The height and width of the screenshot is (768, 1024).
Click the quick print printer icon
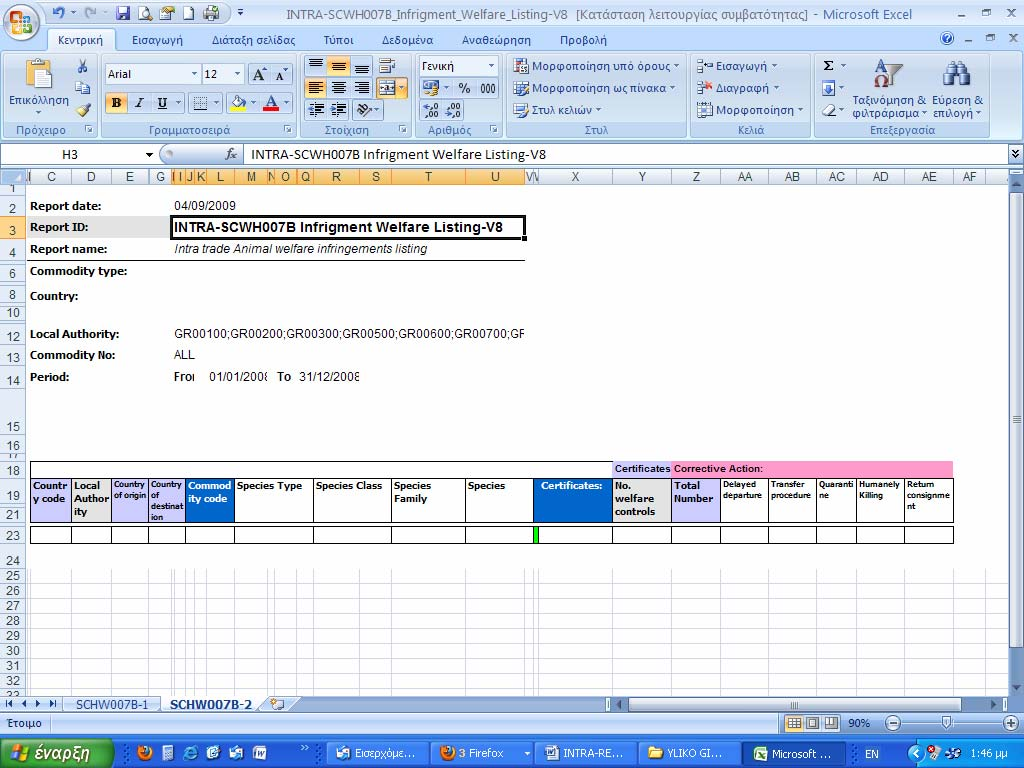coord(211,12)
